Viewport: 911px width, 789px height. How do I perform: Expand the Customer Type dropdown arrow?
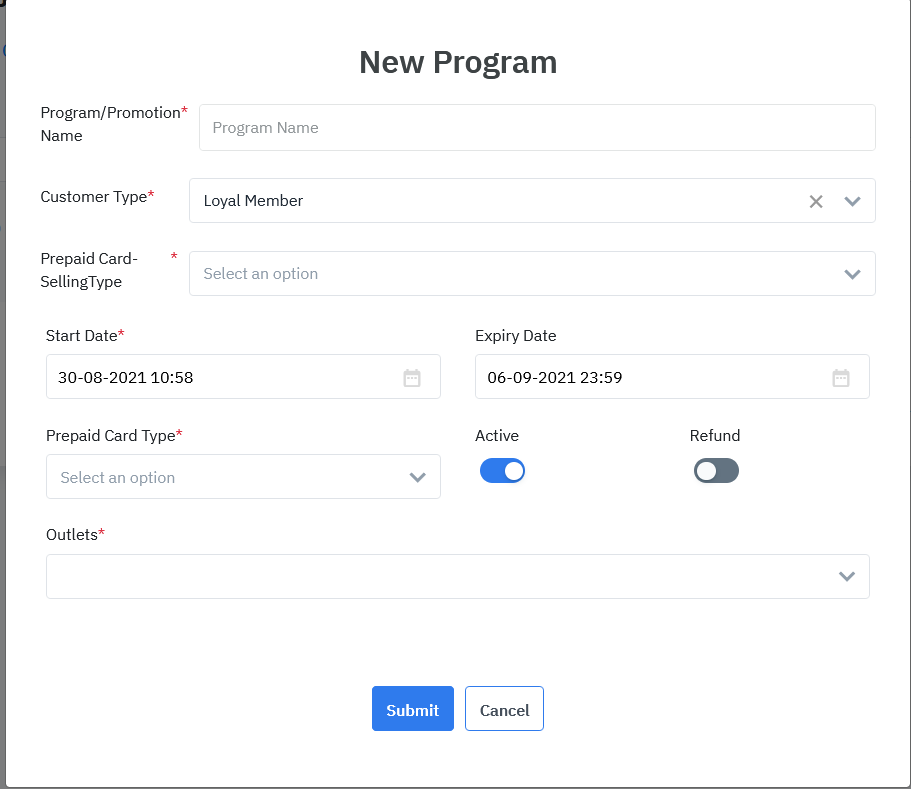coord(852,201)
